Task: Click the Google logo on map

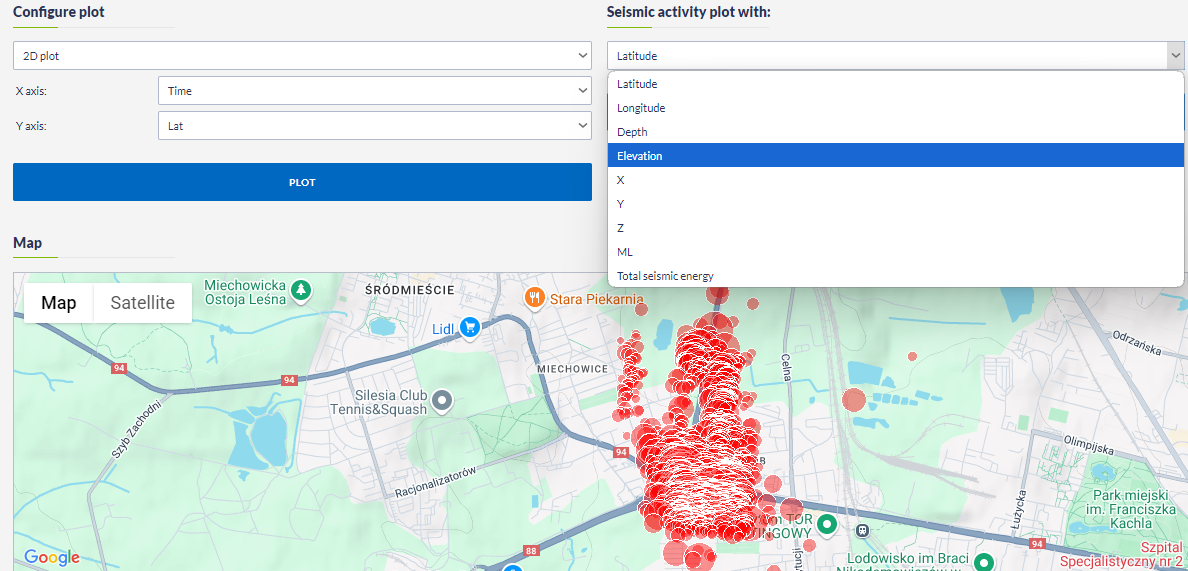Action: (x=51, y=557)
